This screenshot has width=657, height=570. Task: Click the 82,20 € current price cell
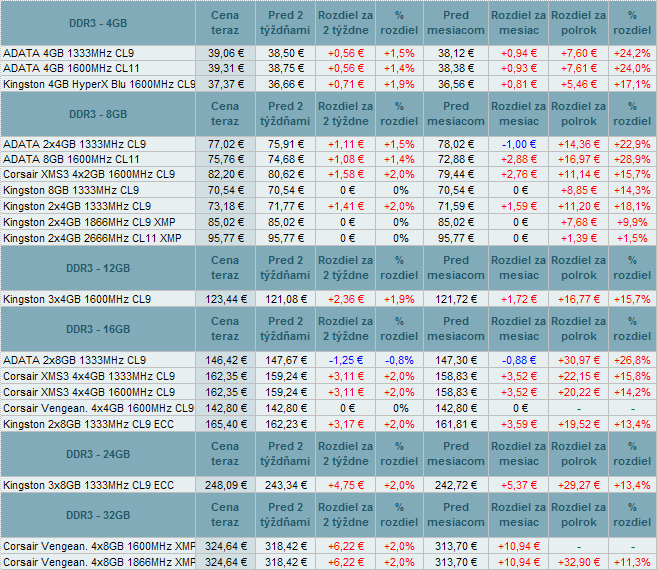click(x=225, y=174)
